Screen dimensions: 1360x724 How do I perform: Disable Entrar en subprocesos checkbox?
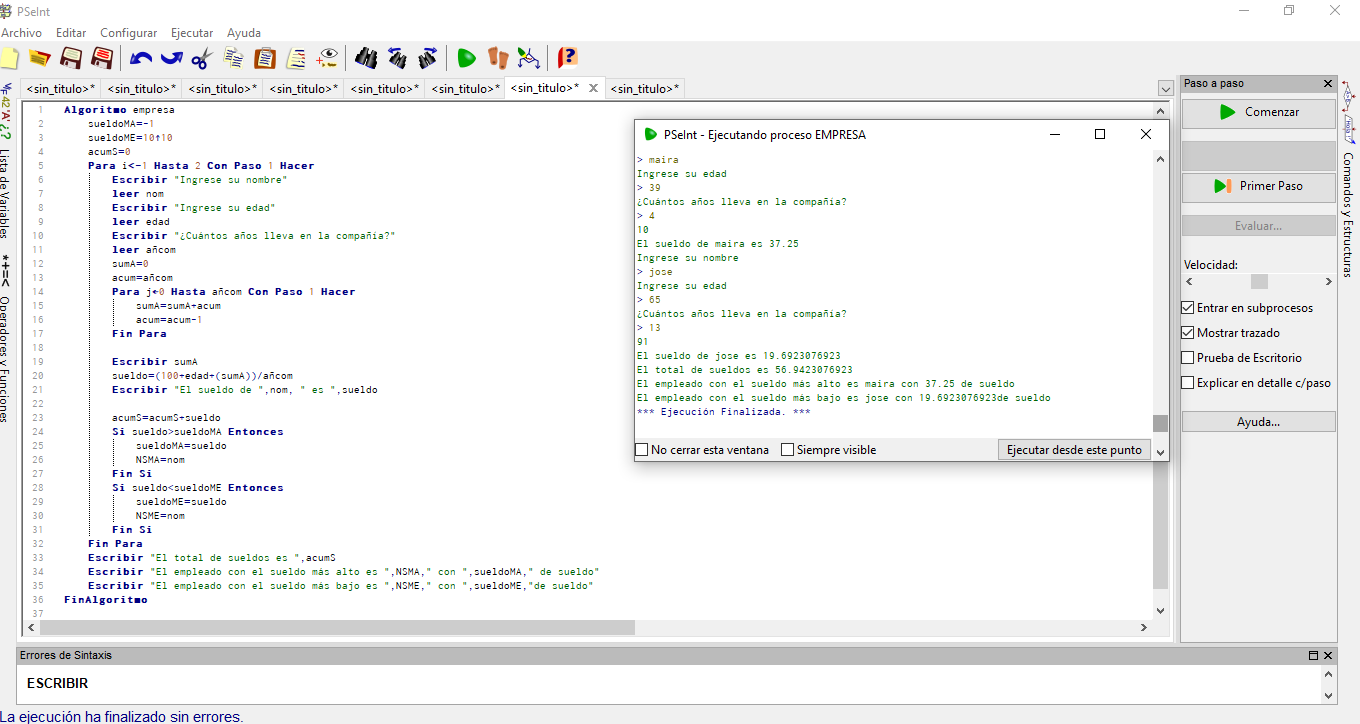(1188, 308)
